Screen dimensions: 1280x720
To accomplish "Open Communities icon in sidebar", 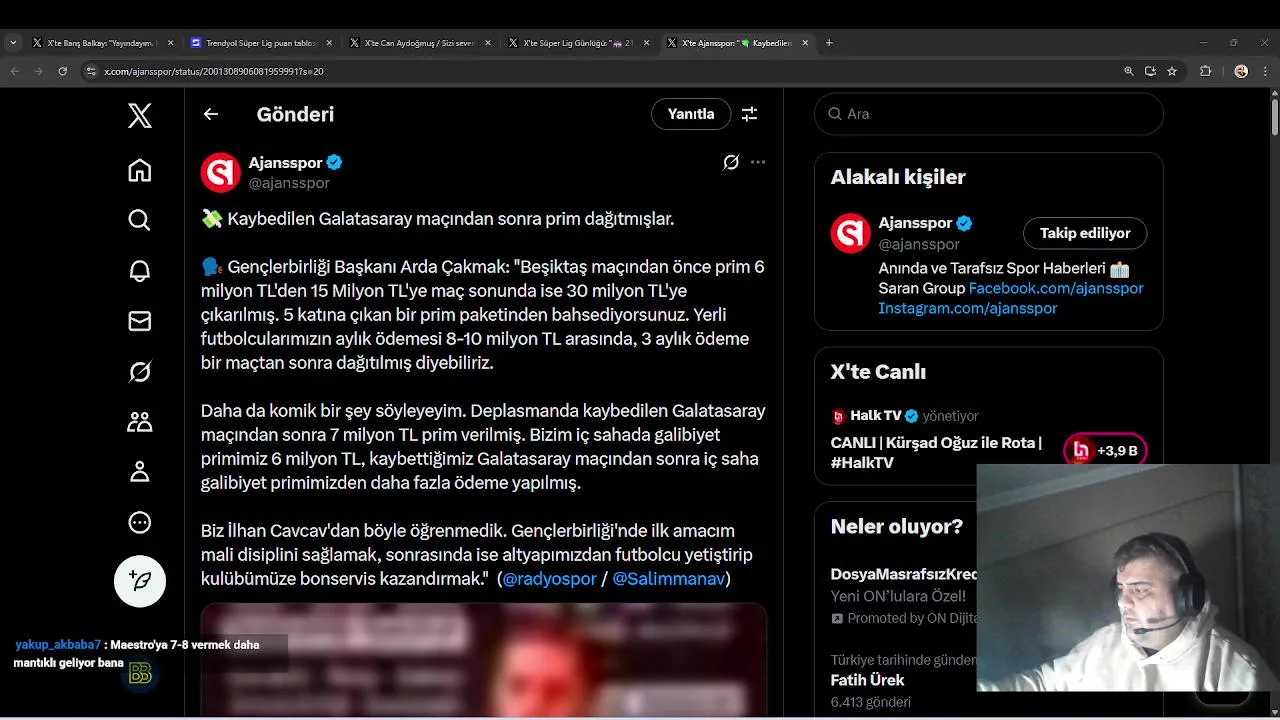I will pos(140,422).
